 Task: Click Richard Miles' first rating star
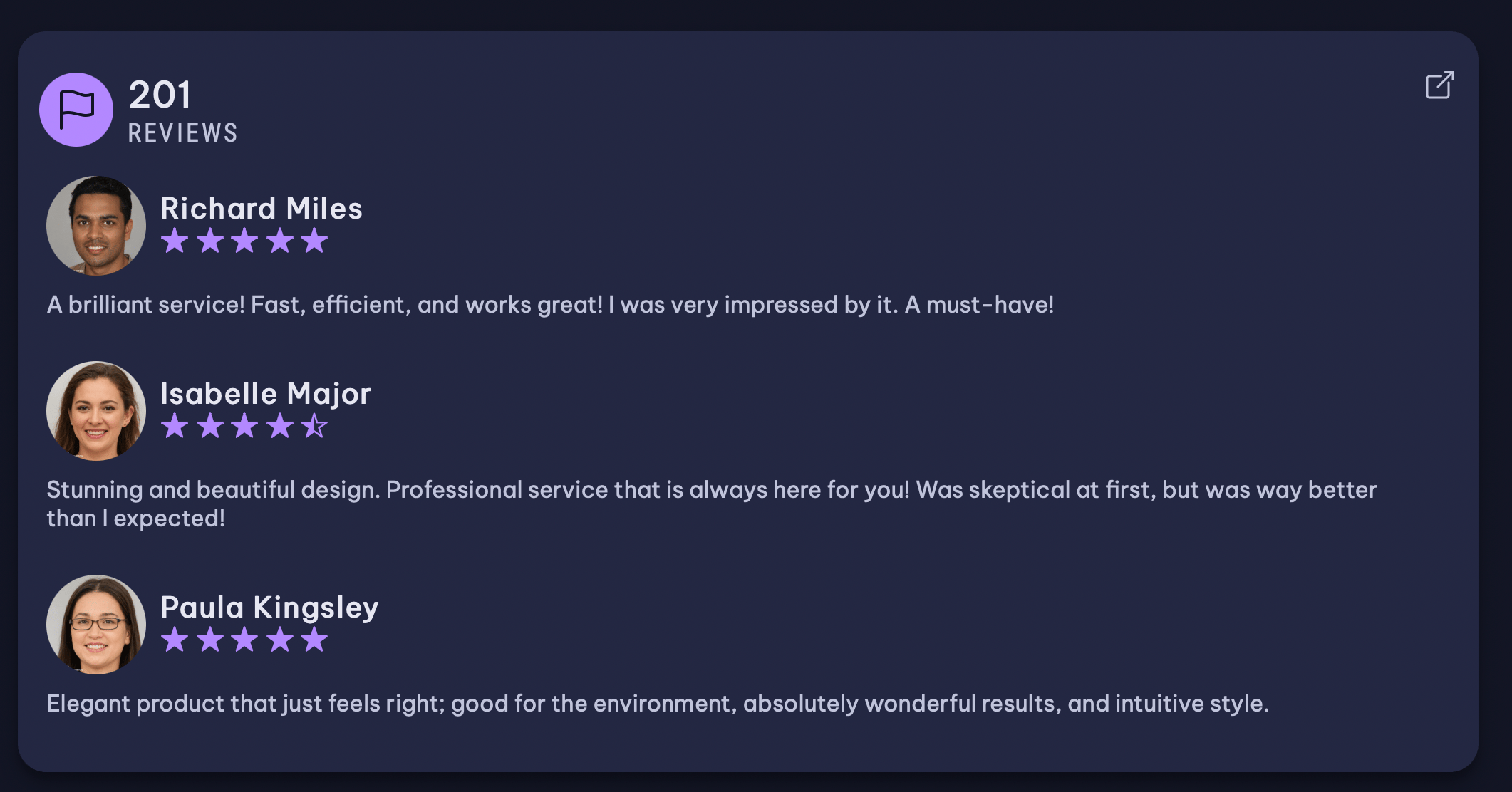coord(175,241)
